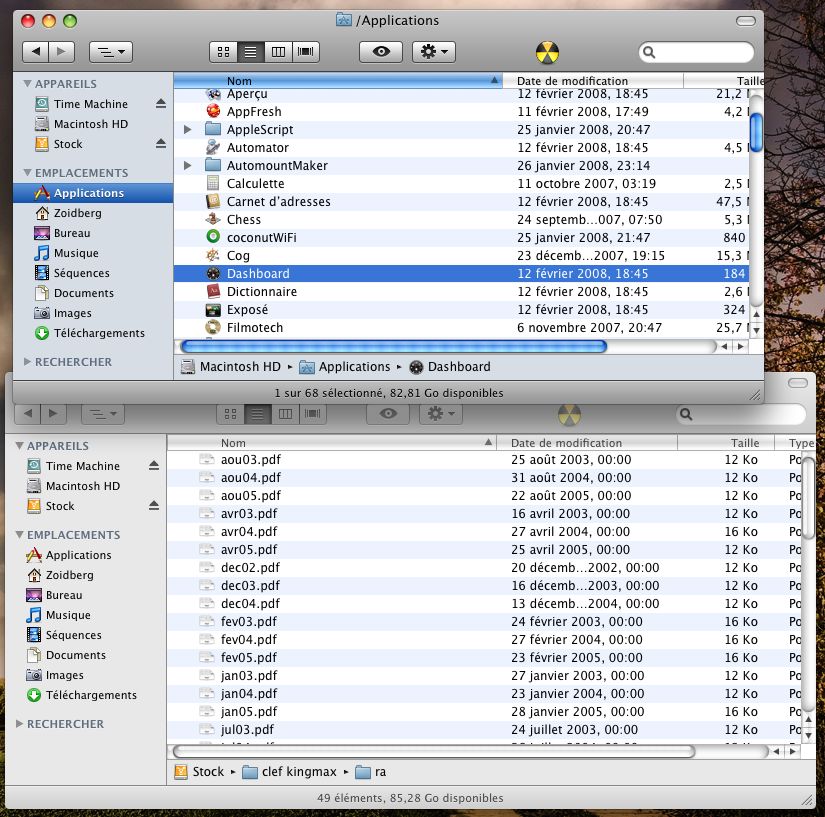Expand the RECHERCHER section in the ra window
825x817 pixels.
pos(19,723)
